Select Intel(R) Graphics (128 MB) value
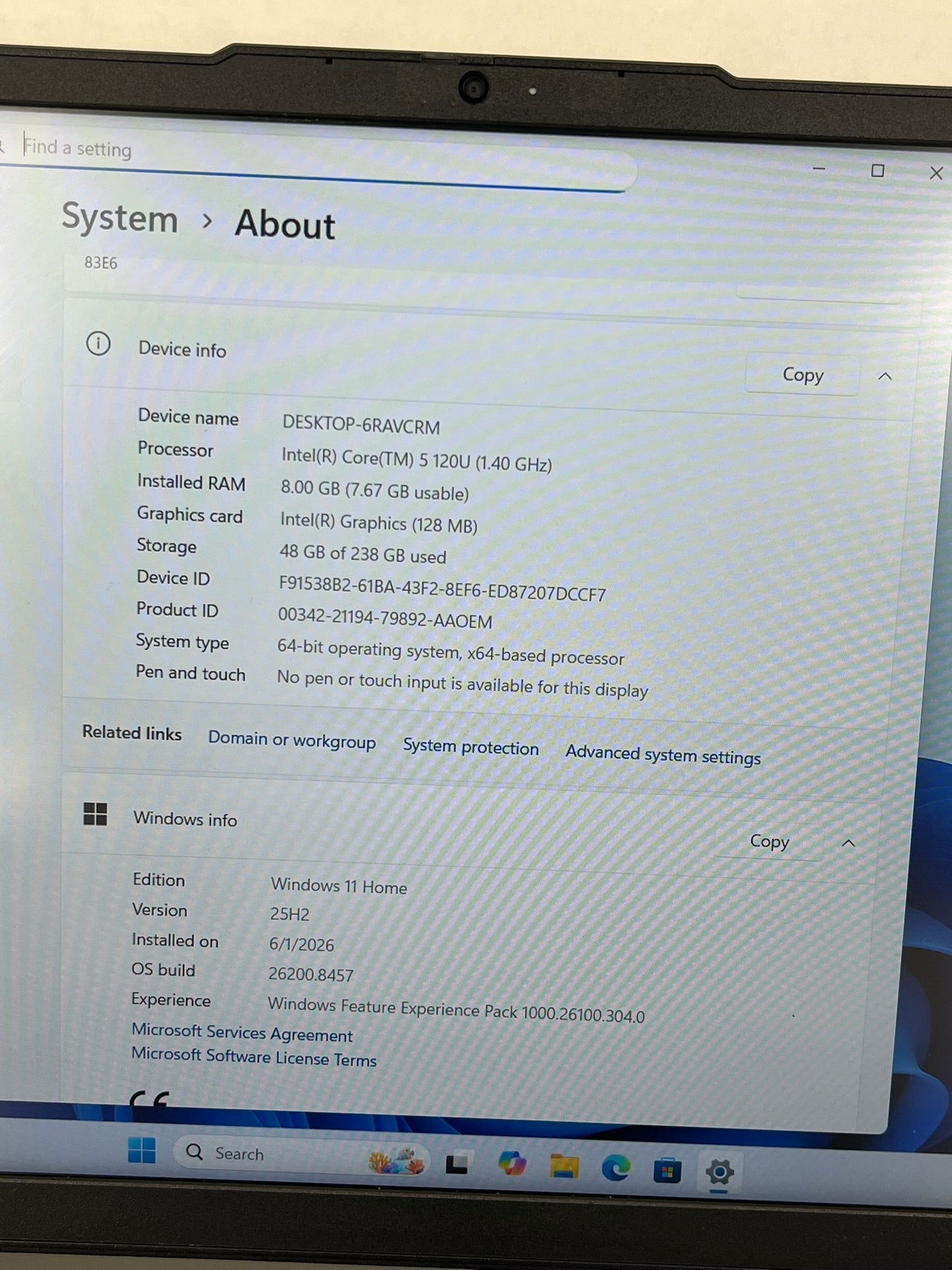Viewport: 952px width, 1270px height. [378, 523]
